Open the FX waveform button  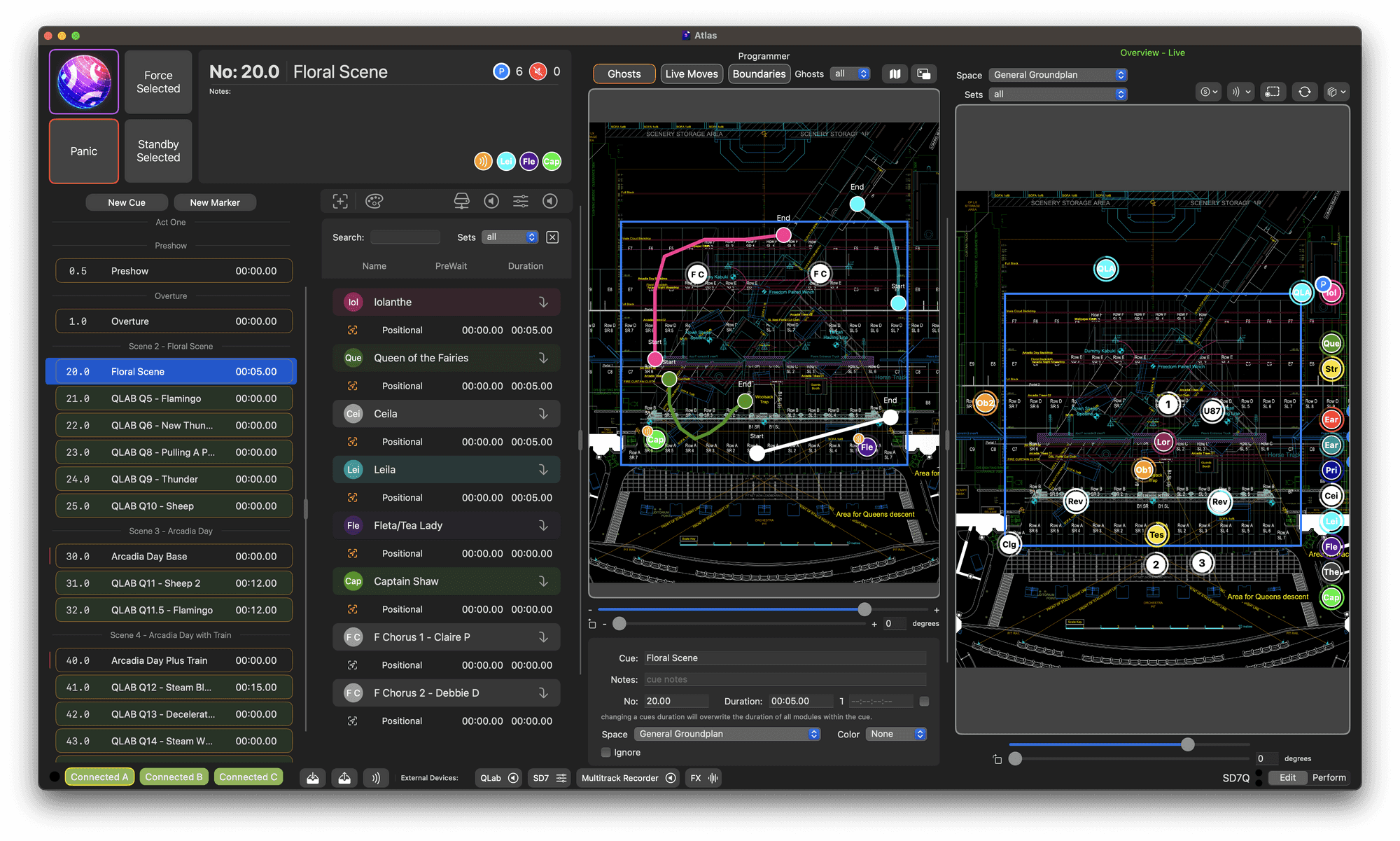point(703,778)
